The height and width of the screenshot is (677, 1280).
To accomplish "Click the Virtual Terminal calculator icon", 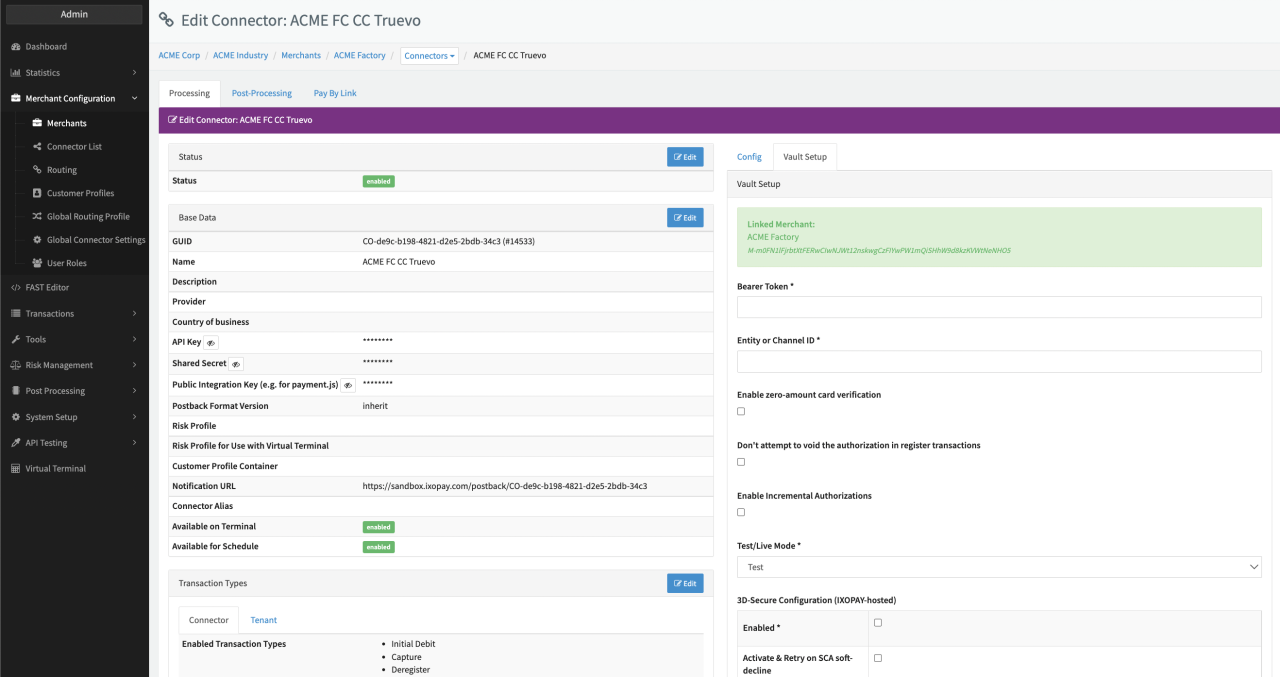I will coord(16,469).
